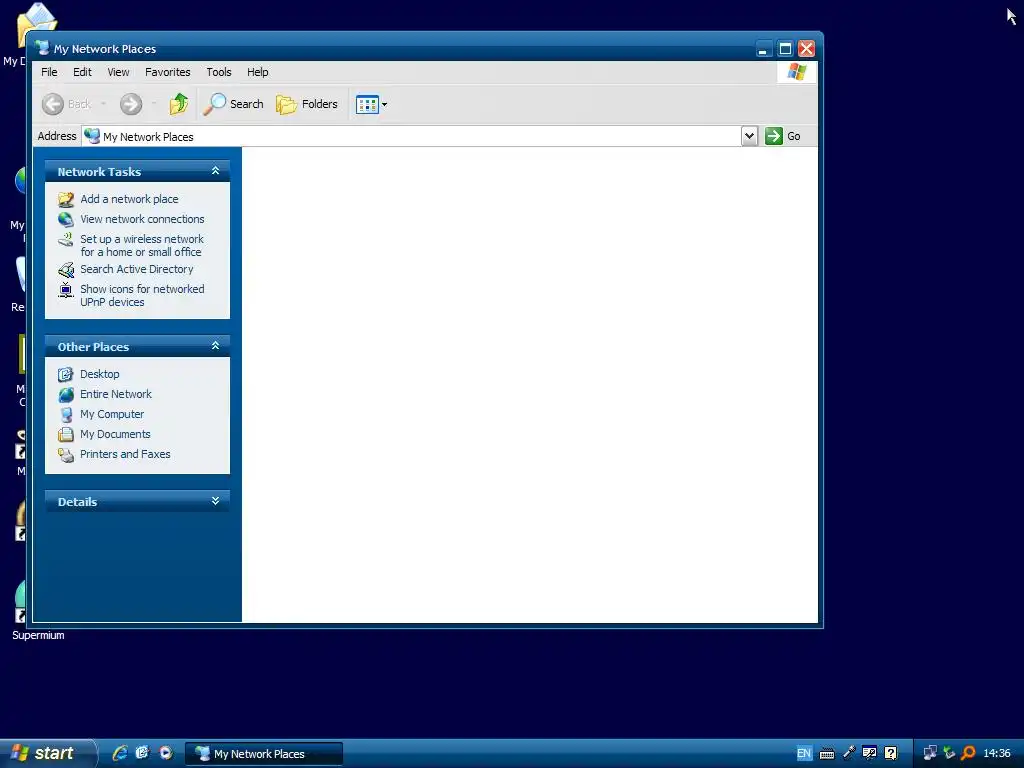The image size is (1024, 768).
Task: Open the Favorites menu
Action: tap(168, 72)
